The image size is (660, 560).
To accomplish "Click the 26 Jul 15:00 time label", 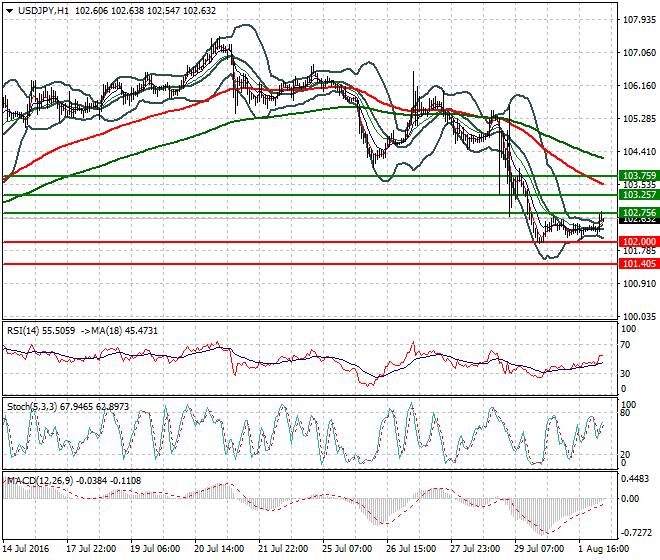I will (x=411, y=549).
